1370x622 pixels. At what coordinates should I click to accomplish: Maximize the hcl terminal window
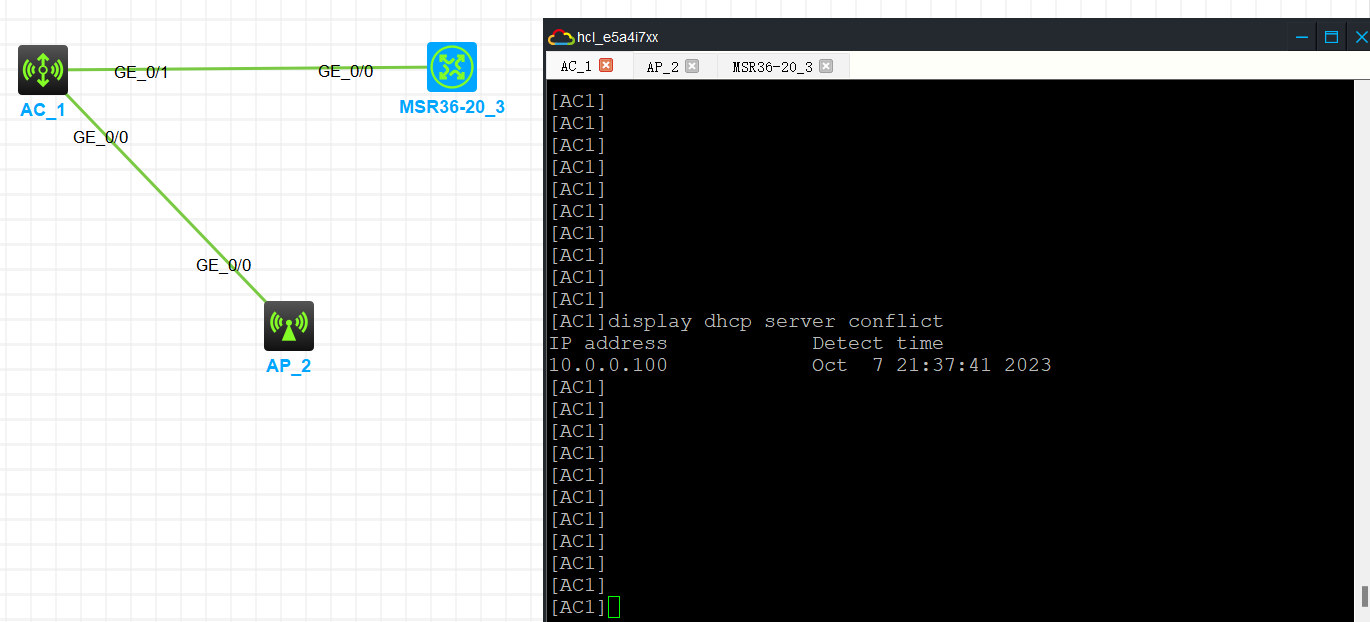(x=1331, y=37)
